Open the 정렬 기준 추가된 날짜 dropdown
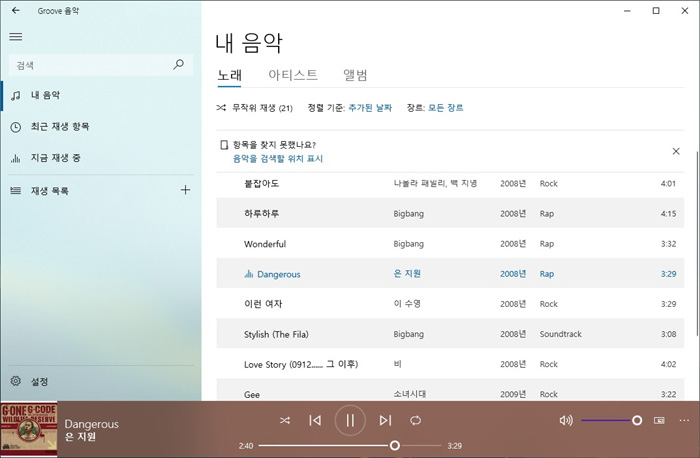Image resolution: width=700 pixels, height=458 pixels. tap(370, 108)
